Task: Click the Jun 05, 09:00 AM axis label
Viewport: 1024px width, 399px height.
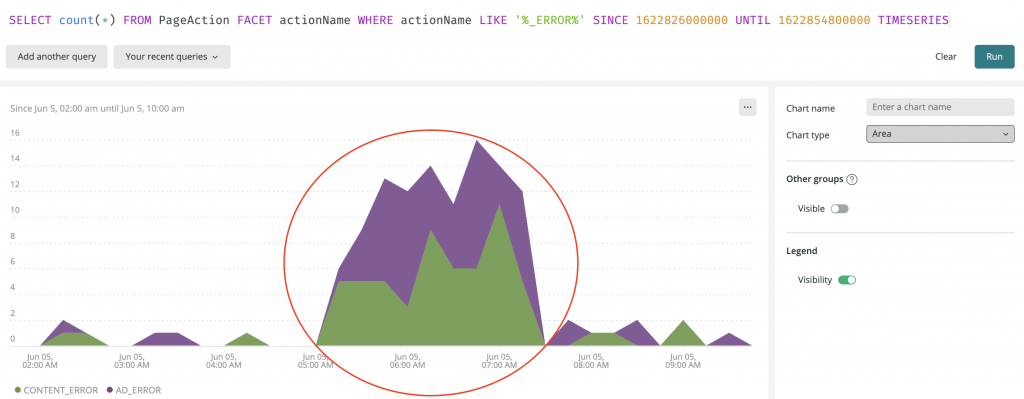Action: coord(683,361)
